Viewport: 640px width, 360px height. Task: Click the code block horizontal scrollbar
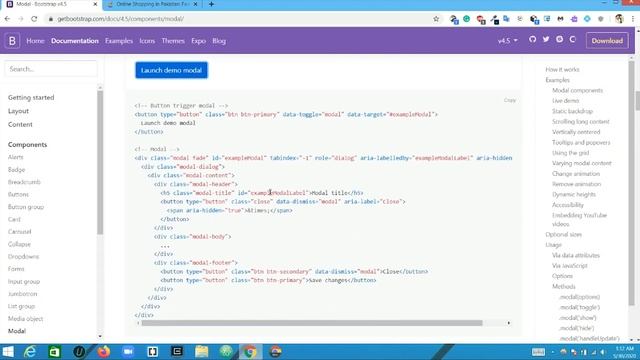click(x=312, y=323)
